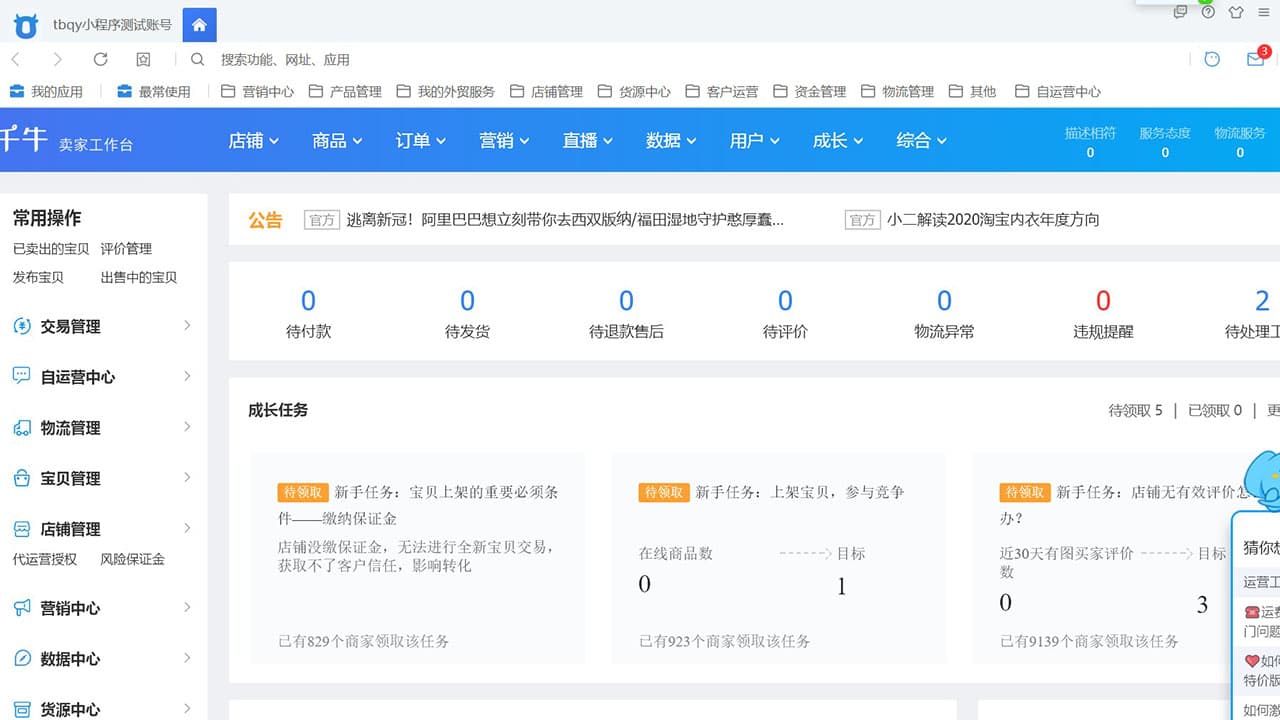Click the help question mark icon
The image size is (1280, 720).
[1205, 12]
